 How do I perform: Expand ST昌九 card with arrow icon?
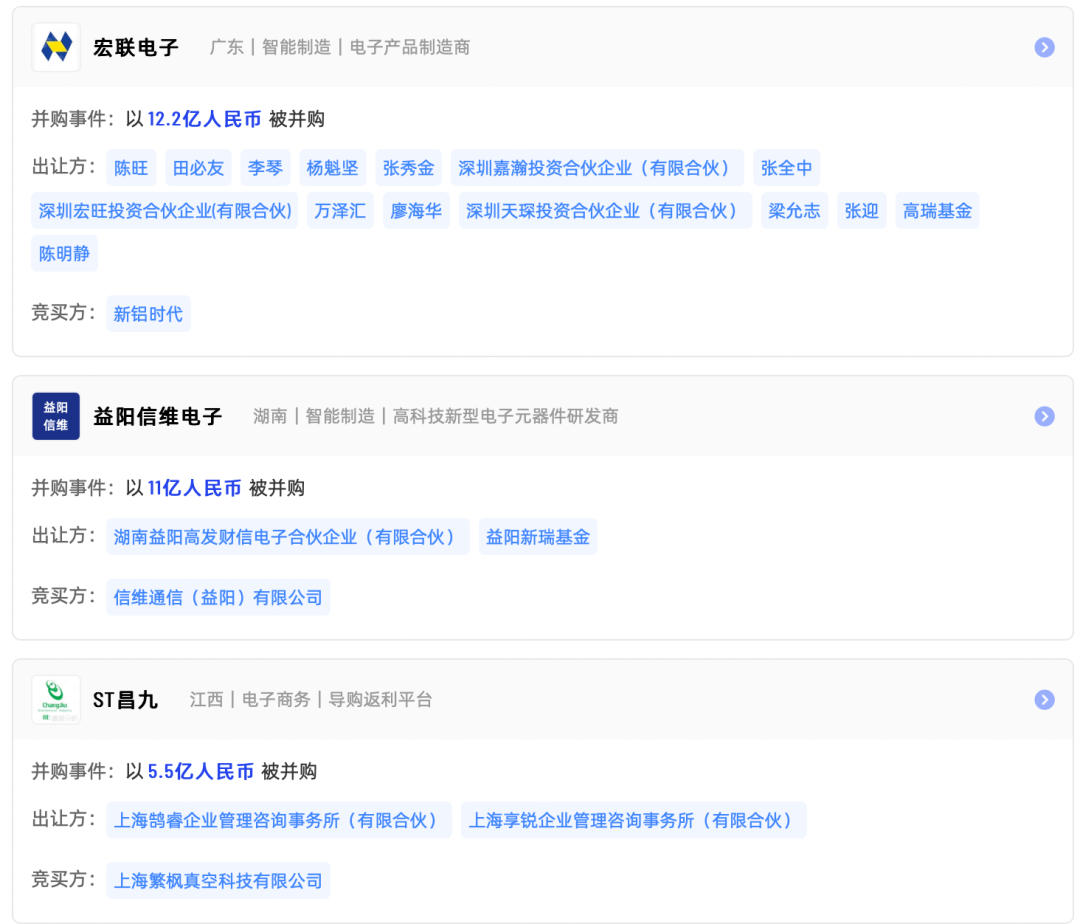click(1044, 700)
